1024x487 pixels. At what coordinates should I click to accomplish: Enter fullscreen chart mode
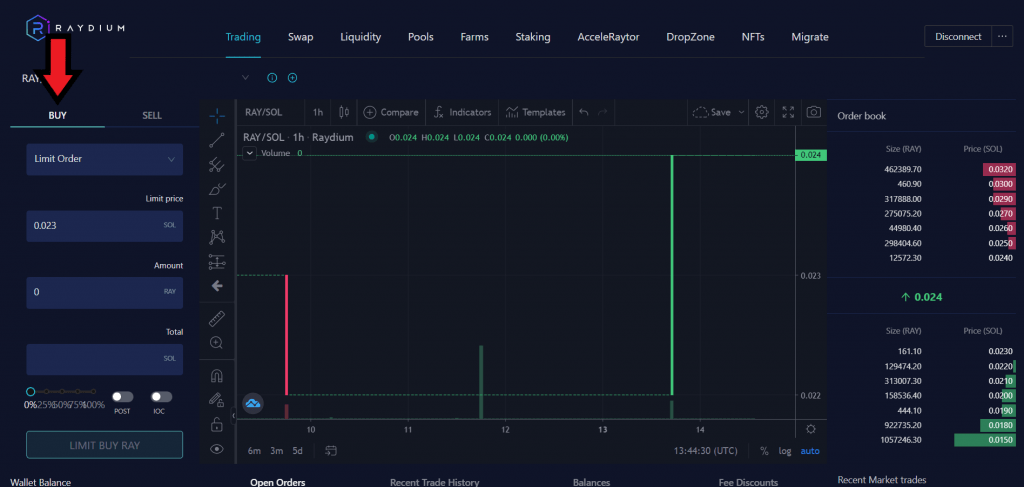pyautogui.click(x=788, y=112)
